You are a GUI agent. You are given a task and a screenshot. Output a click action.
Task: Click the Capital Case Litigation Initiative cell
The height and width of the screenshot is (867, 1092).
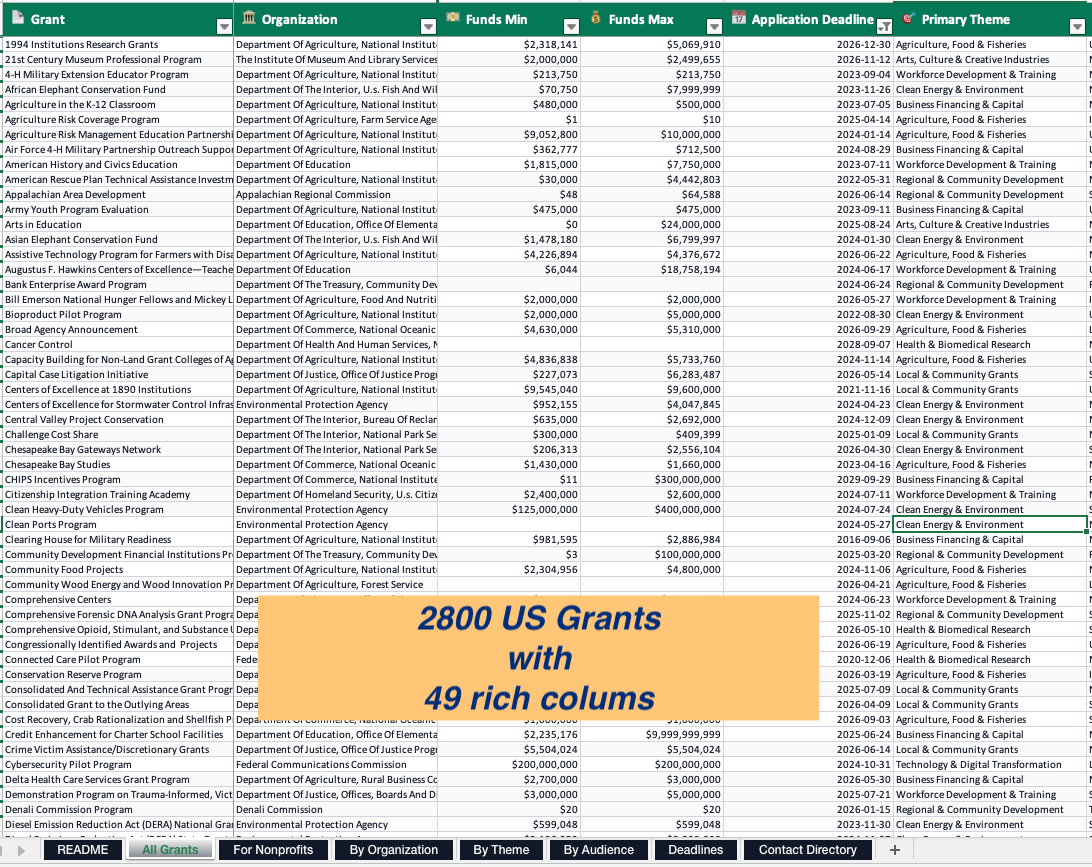click(x=118, y=375)
